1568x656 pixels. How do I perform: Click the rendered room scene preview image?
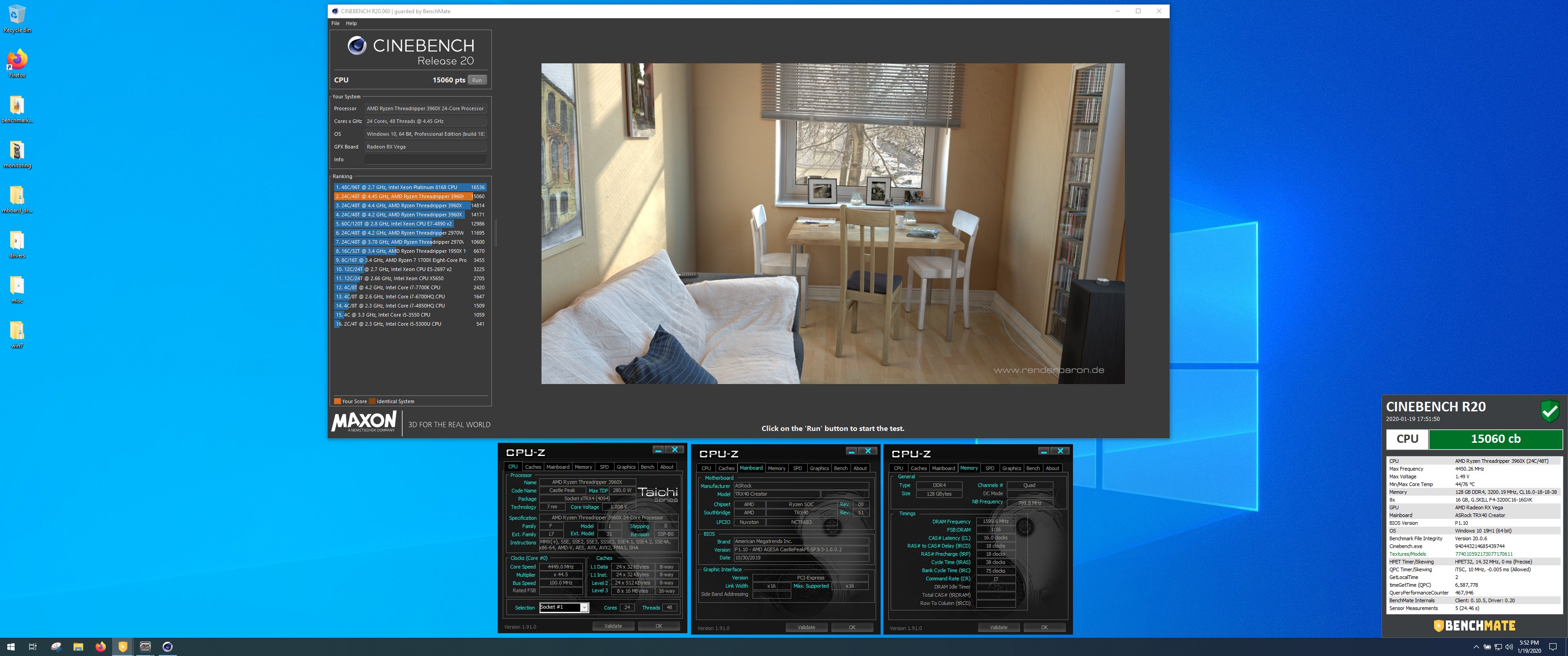[833, 223]
